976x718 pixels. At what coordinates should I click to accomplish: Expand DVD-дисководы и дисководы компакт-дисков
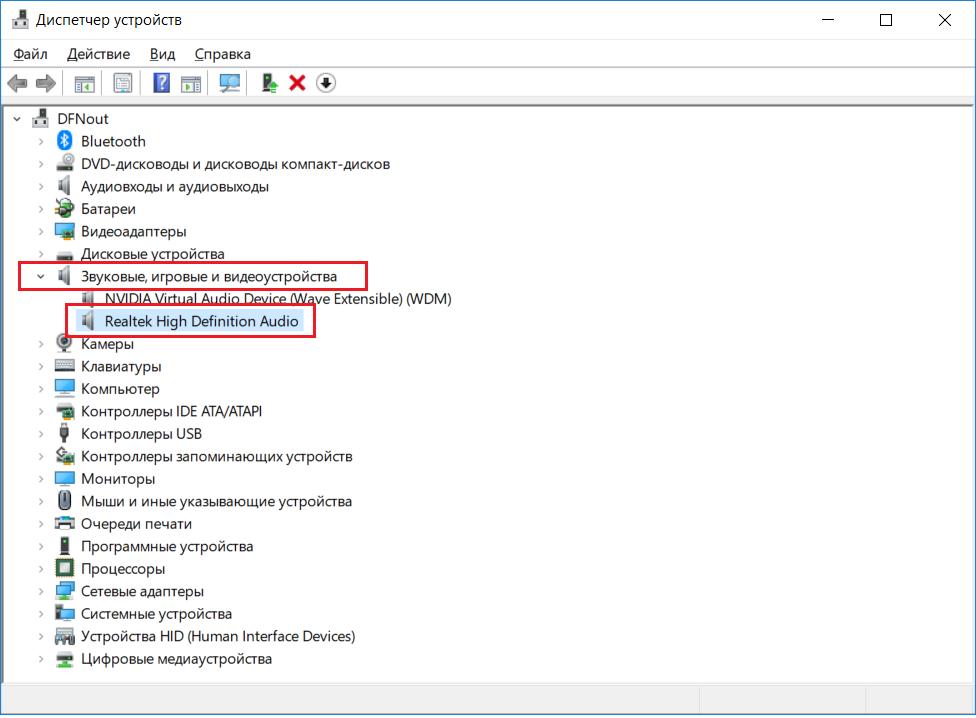point(41,164)
